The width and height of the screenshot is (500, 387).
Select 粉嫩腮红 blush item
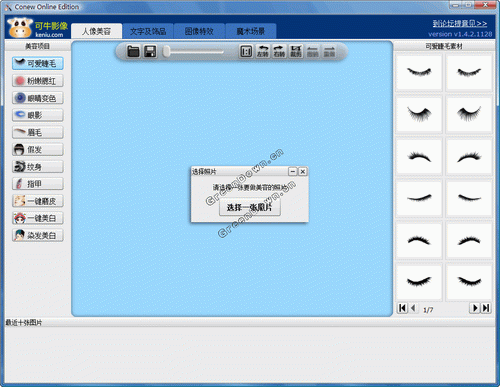click(x=38, y=81)
